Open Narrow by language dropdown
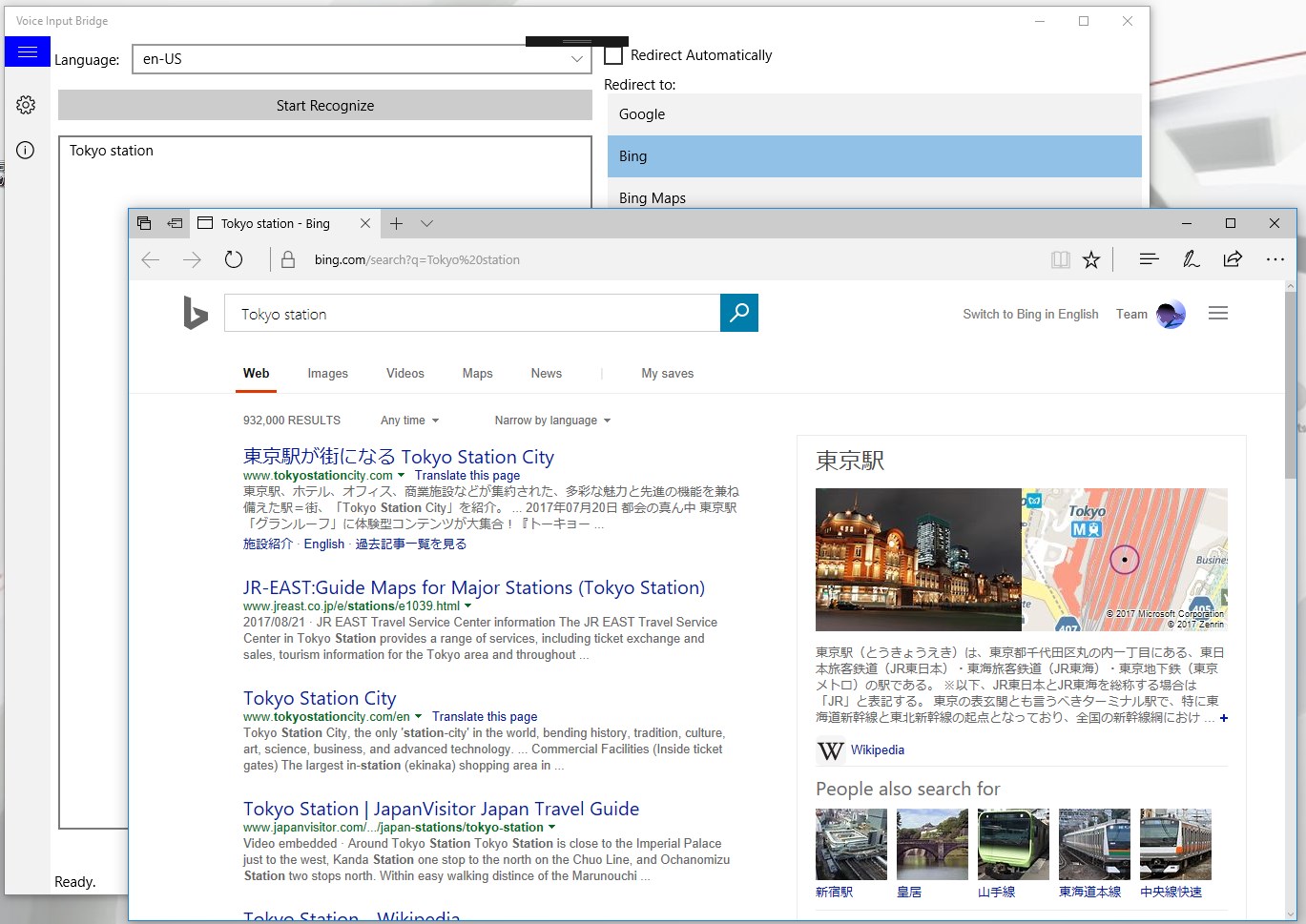 552,421
